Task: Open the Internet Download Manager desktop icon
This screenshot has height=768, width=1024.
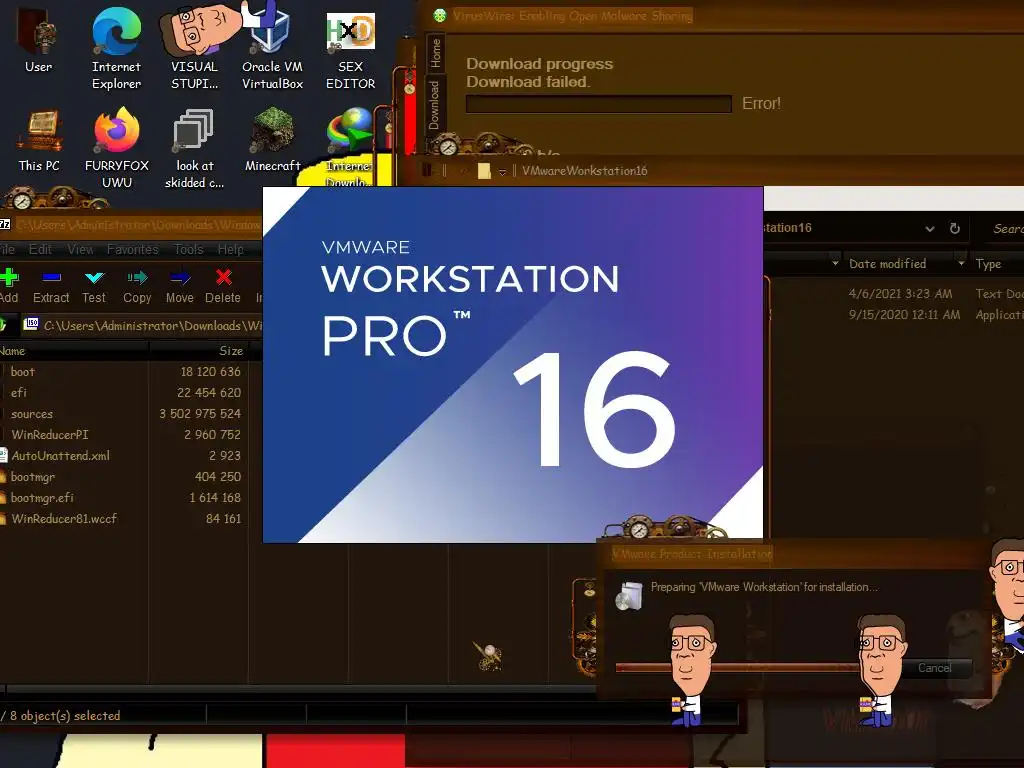Action: pyautogui.click(x=349, y=148)
